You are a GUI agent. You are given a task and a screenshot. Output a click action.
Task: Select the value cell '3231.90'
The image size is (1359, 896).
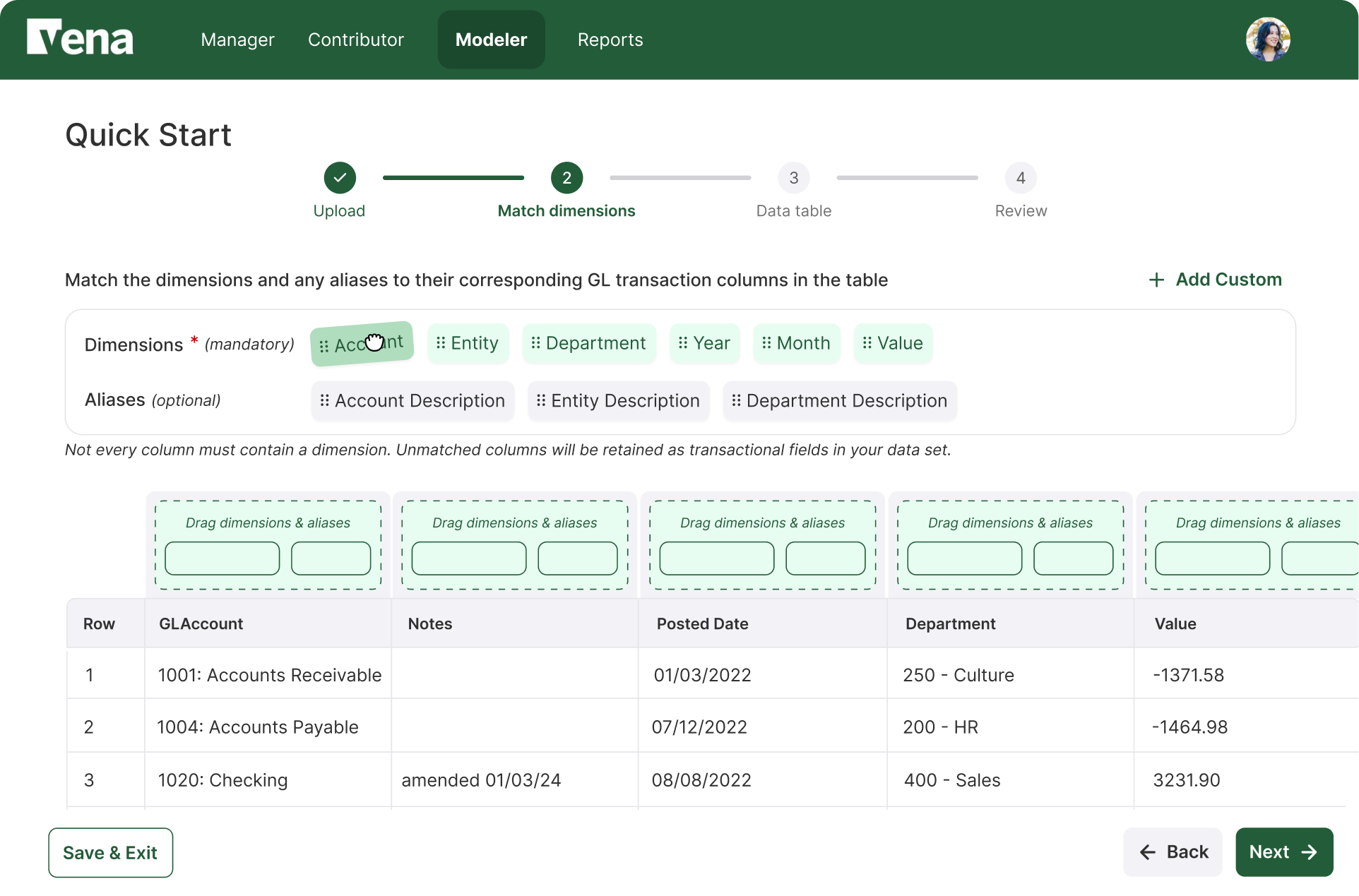tap(1247, 780)
